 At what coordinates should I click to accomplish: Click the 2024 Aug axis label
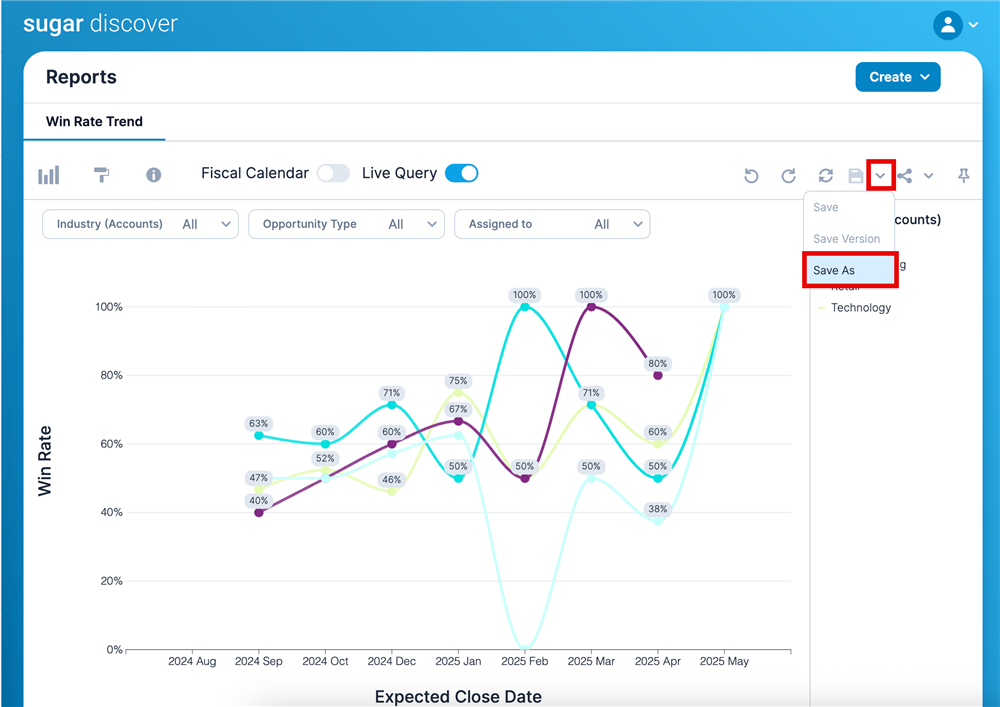click(192, 662)
